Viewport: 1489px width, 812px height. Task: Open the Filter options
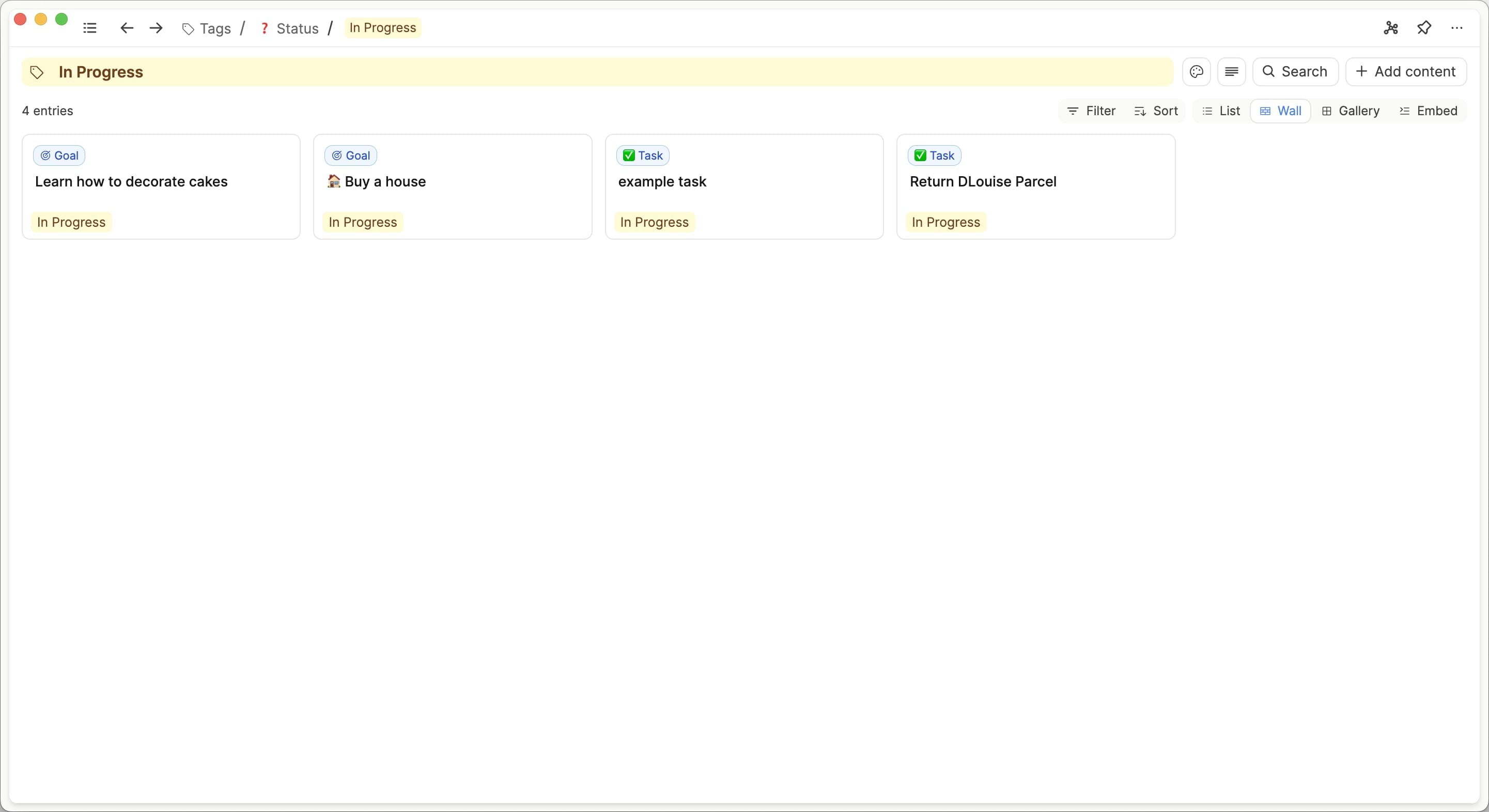pyautogui.click(x=1091, y=111)
